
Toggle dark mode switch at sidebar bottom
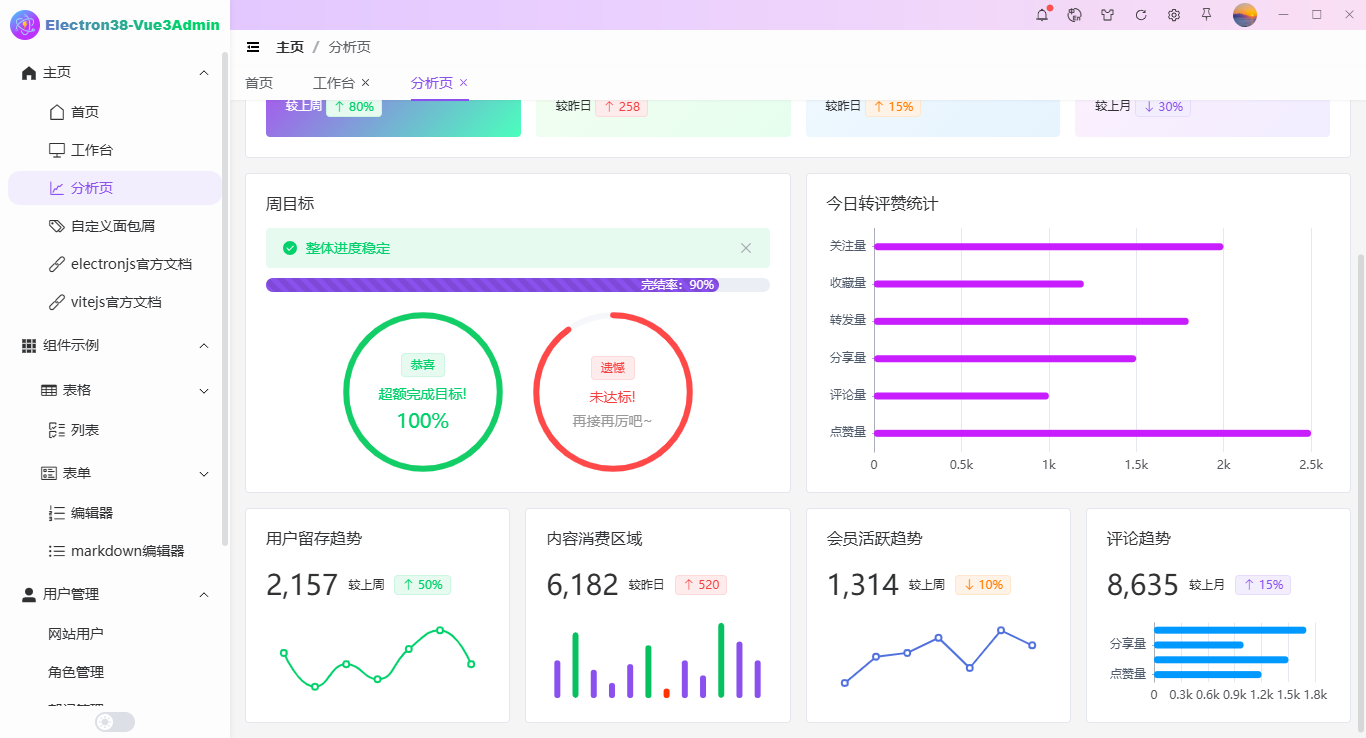(x=114, y=721)
